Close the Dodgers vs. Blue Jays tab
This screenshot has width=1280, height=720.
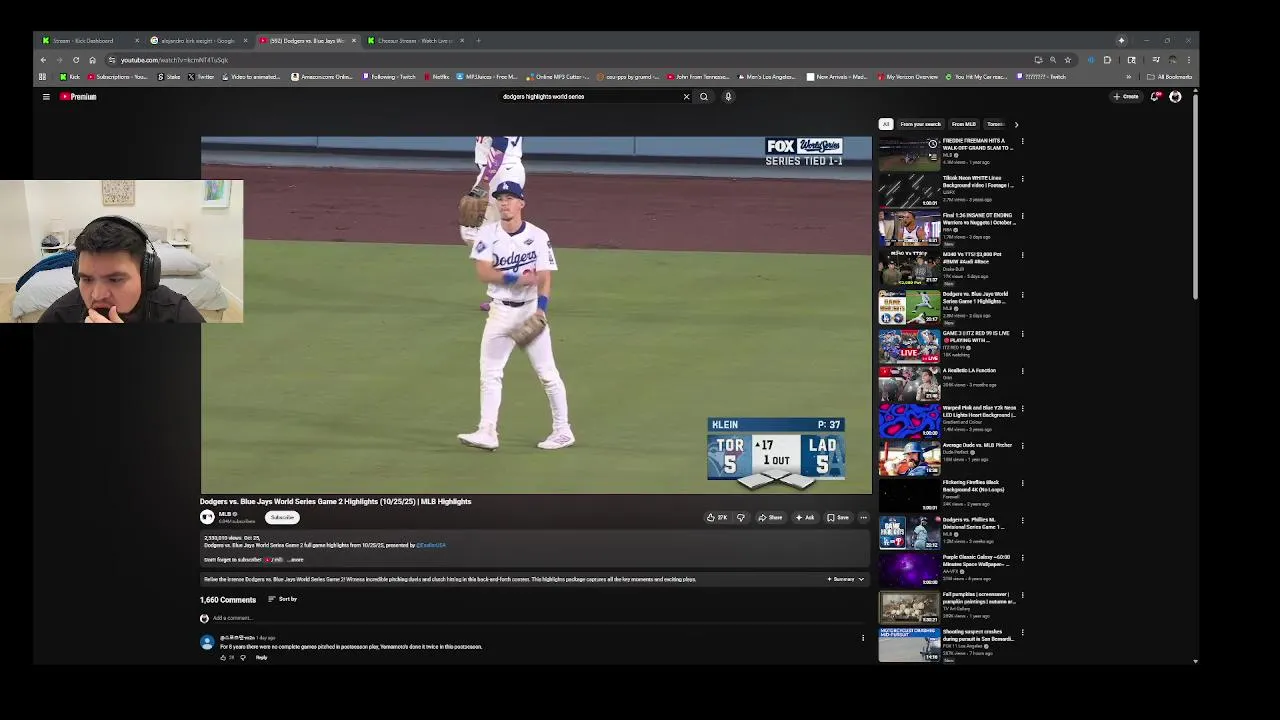pos(353,41)
